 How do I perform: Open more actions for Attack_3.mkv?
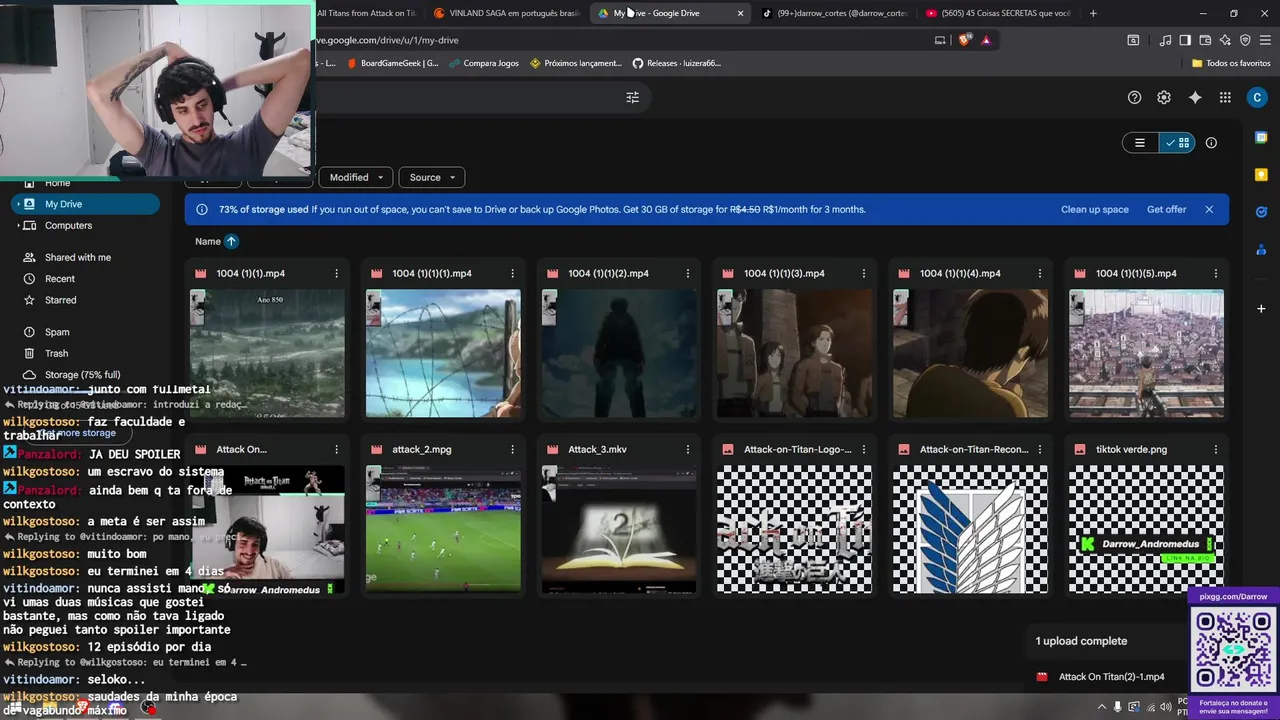[x=688, y=449]
